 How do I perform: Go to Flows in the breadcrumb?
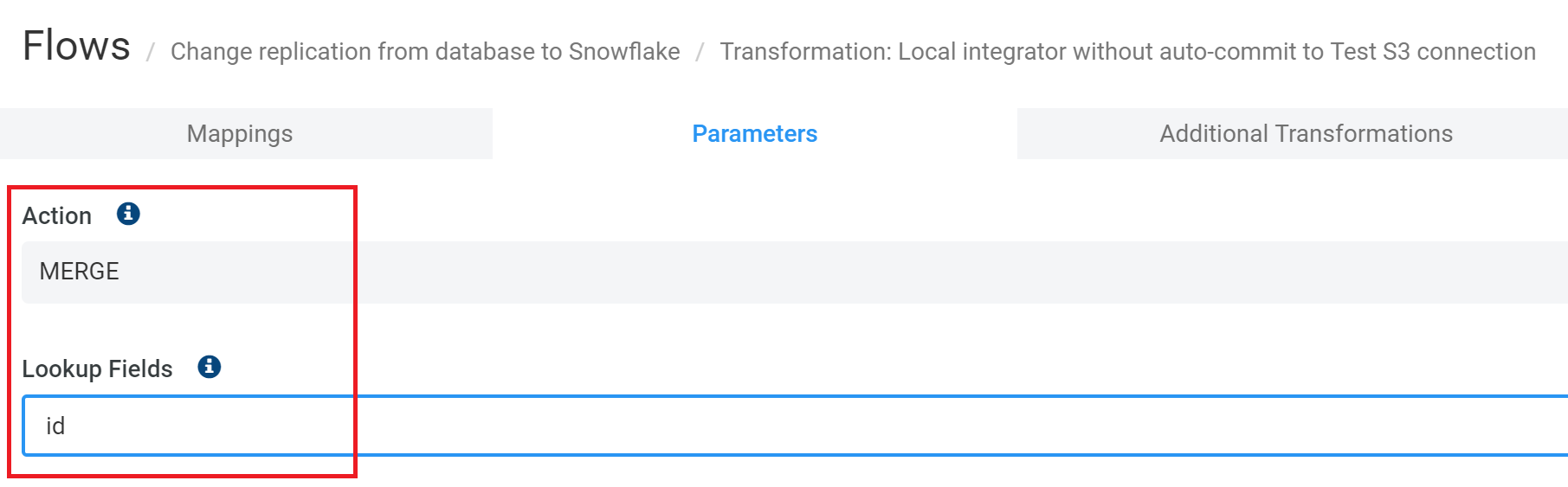click(76, 46)
